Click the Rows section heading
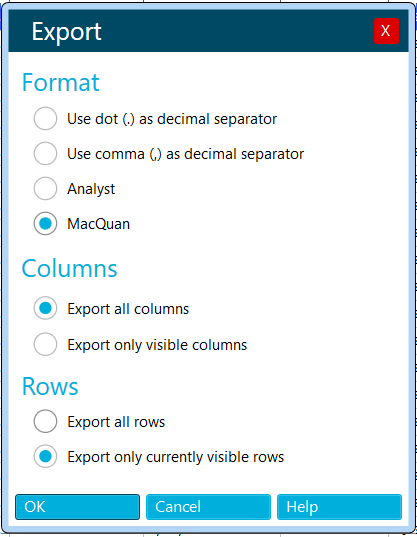This screenshot has width=417, height=537. click(x=50, y=386)
